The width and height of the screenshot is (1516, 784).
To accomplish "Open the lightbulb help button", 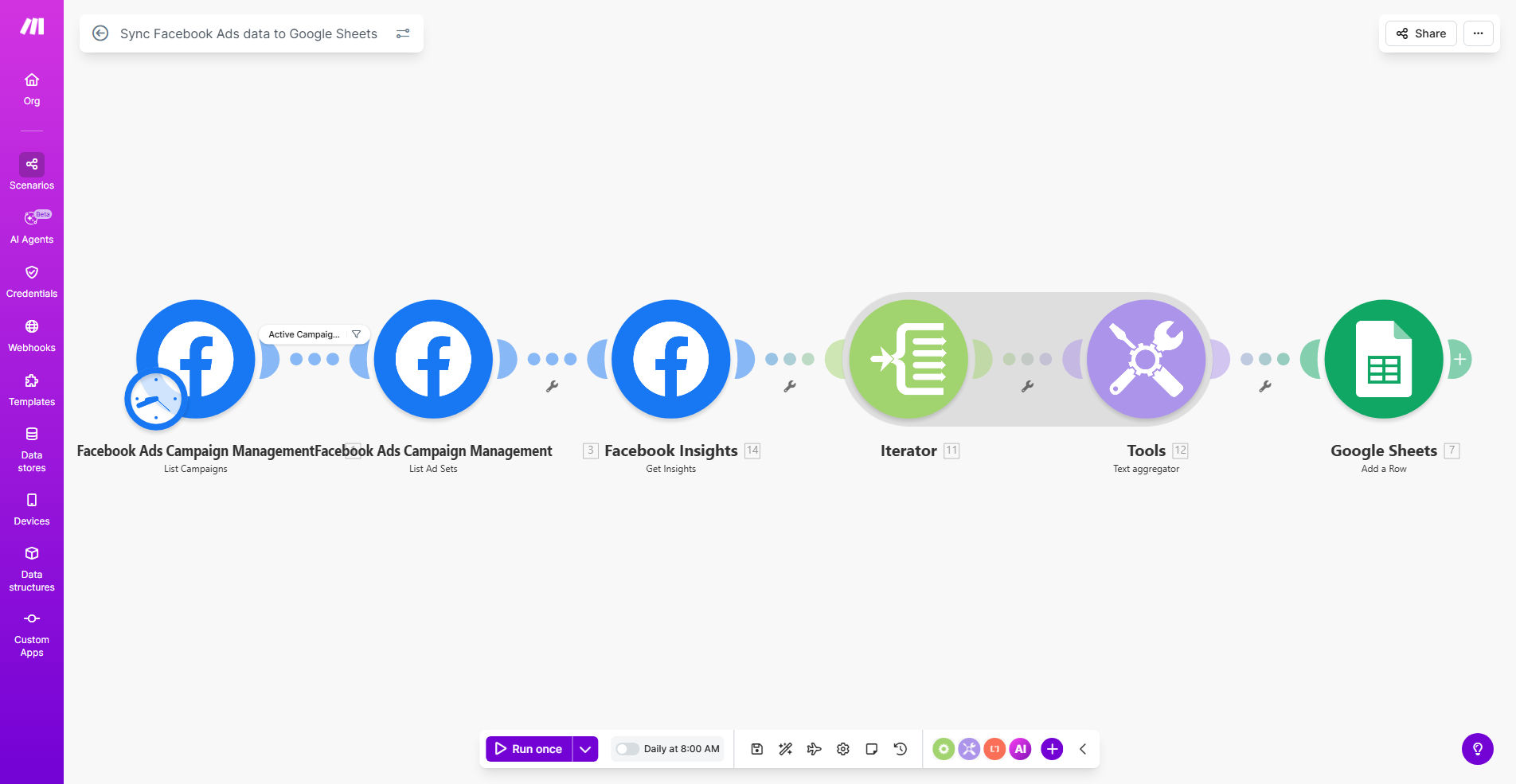I will (x=1478, y=749).
